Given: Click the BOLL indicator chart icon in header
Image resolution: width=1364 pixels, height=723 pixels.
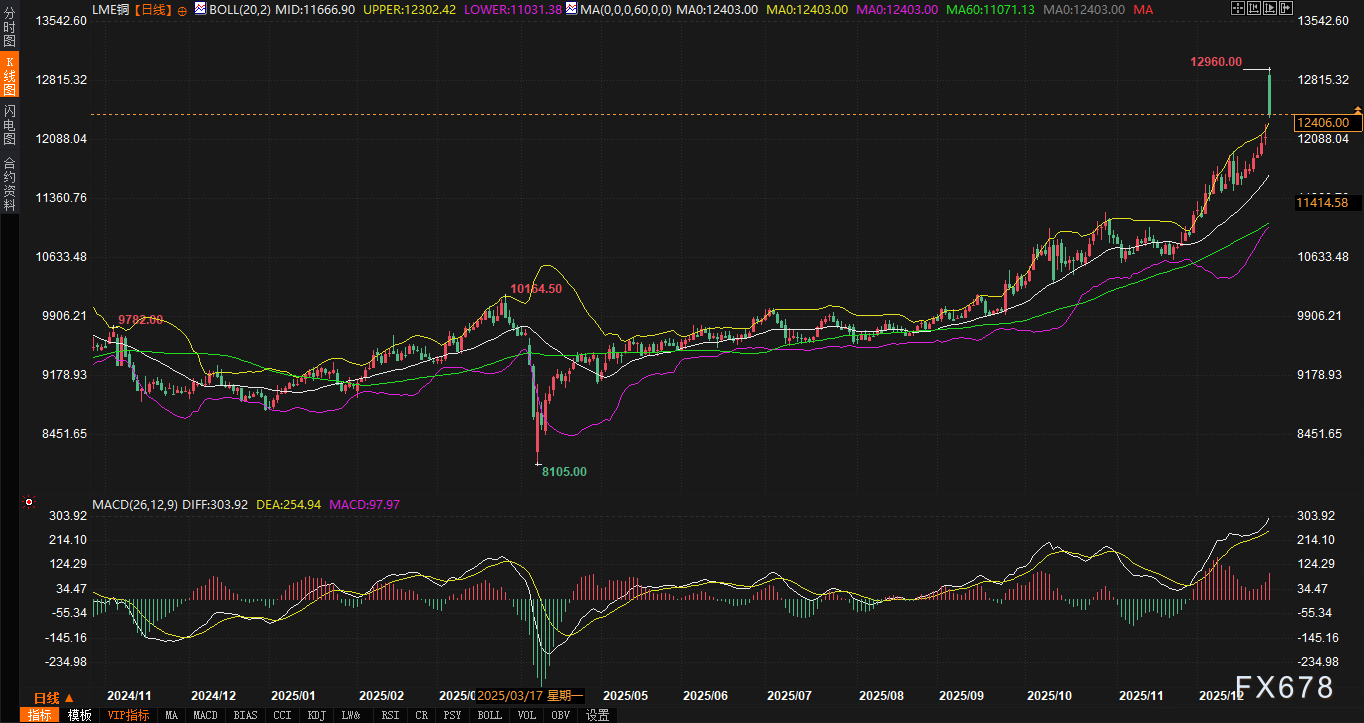Looking at the screenshot, I should 200,9.
